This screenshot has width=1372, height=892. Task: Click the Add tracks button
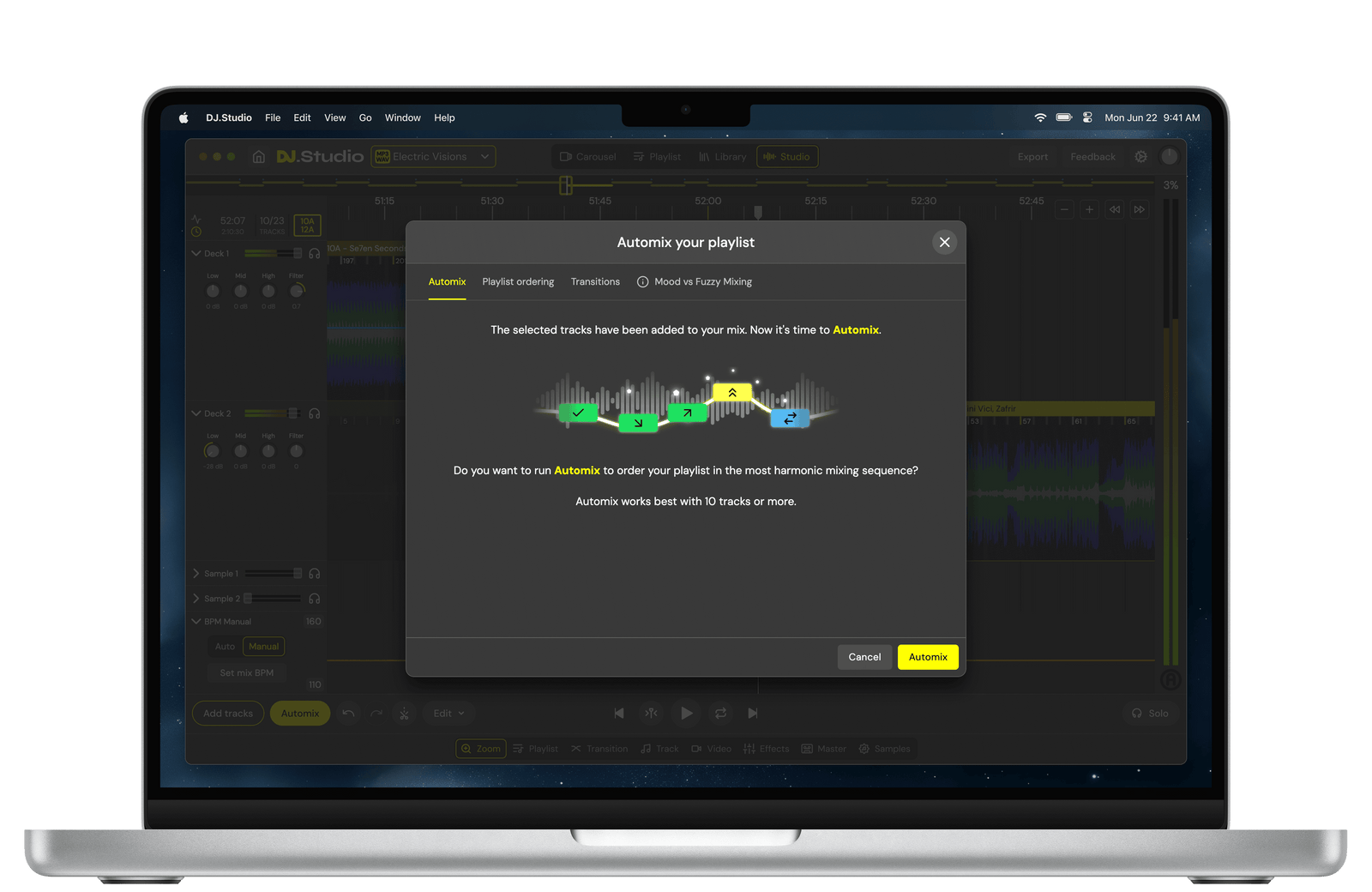(228, 714)
